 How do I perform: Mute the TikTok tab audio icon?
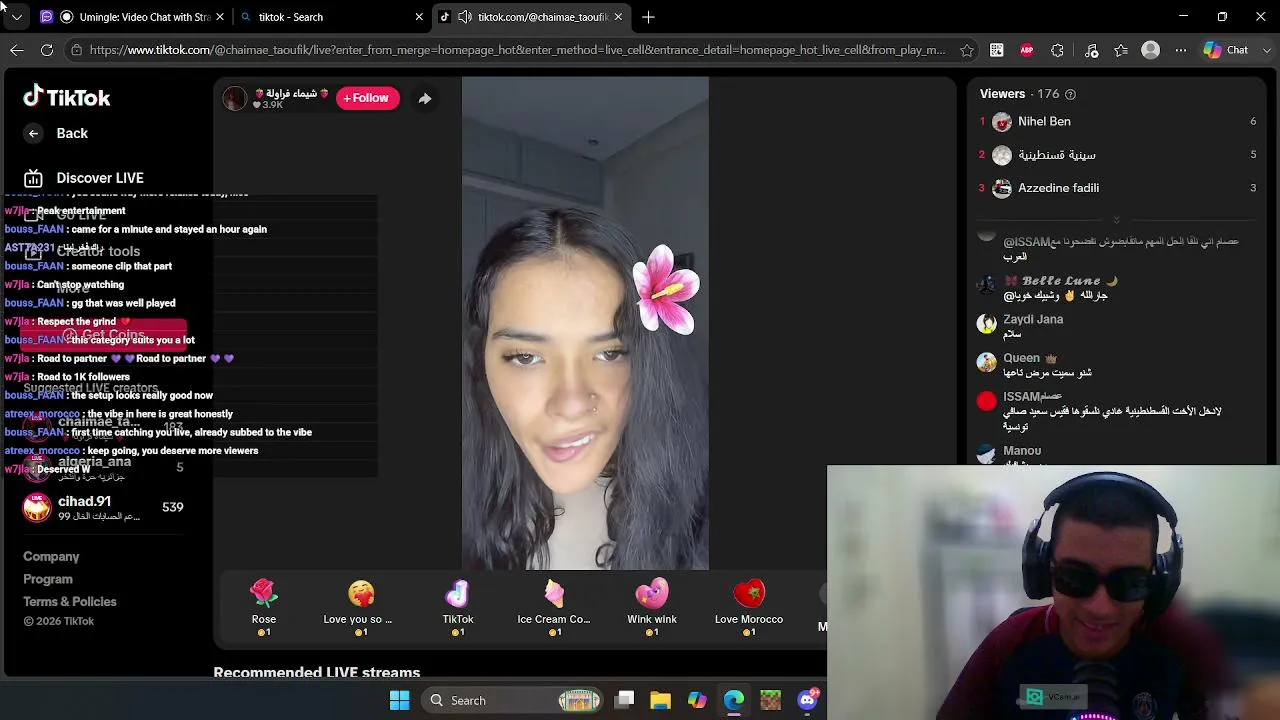click(x=465, y=17)
